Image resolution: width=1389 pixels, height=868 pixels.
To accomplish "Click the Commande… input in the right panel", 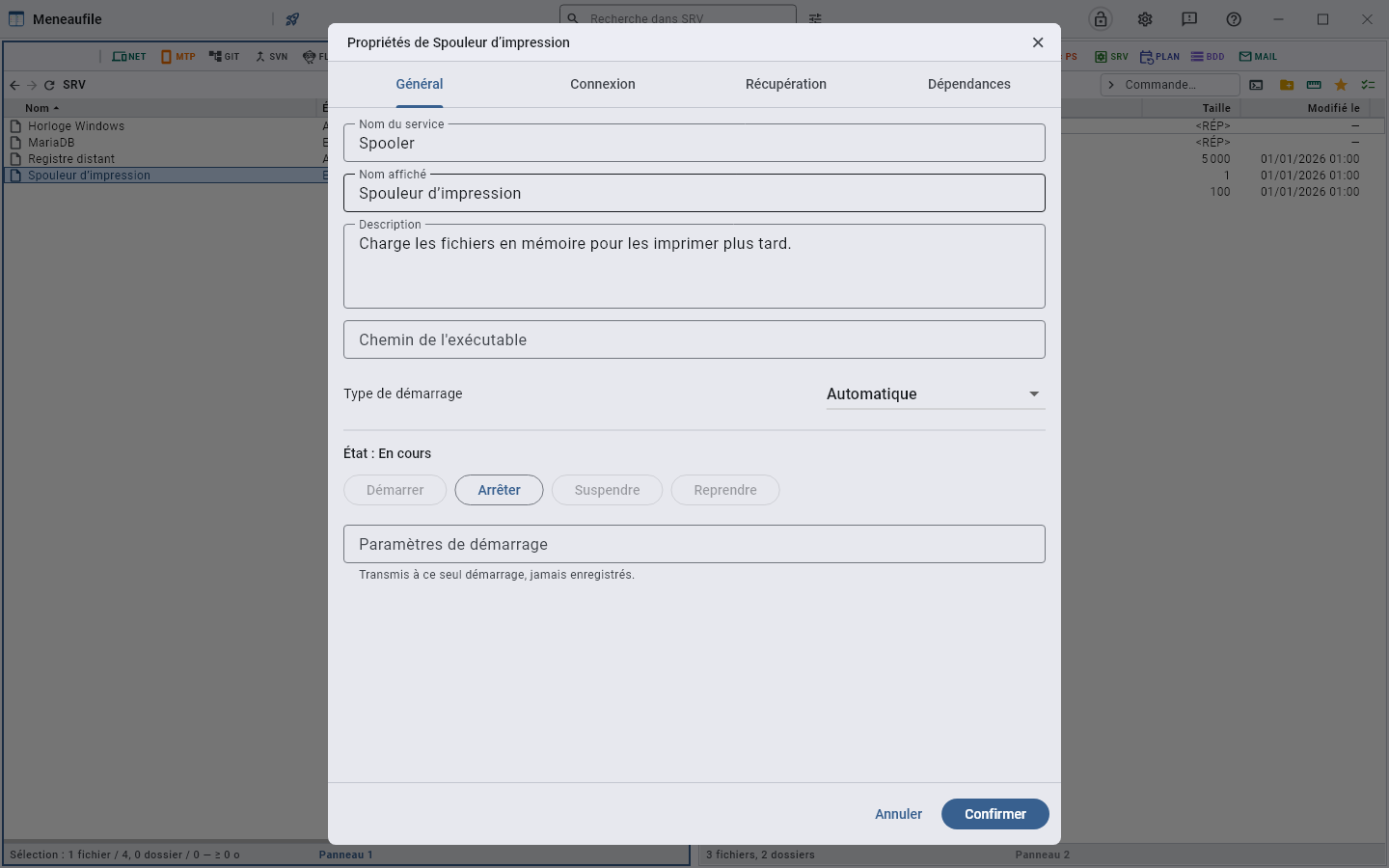I will click(x=1170, y=85).
